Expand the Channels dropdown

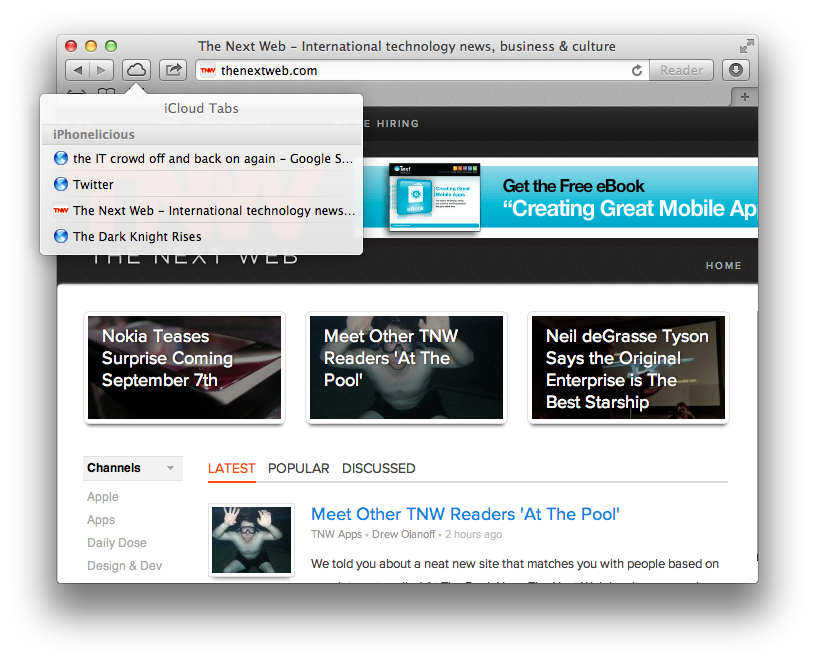click(133, 468)
